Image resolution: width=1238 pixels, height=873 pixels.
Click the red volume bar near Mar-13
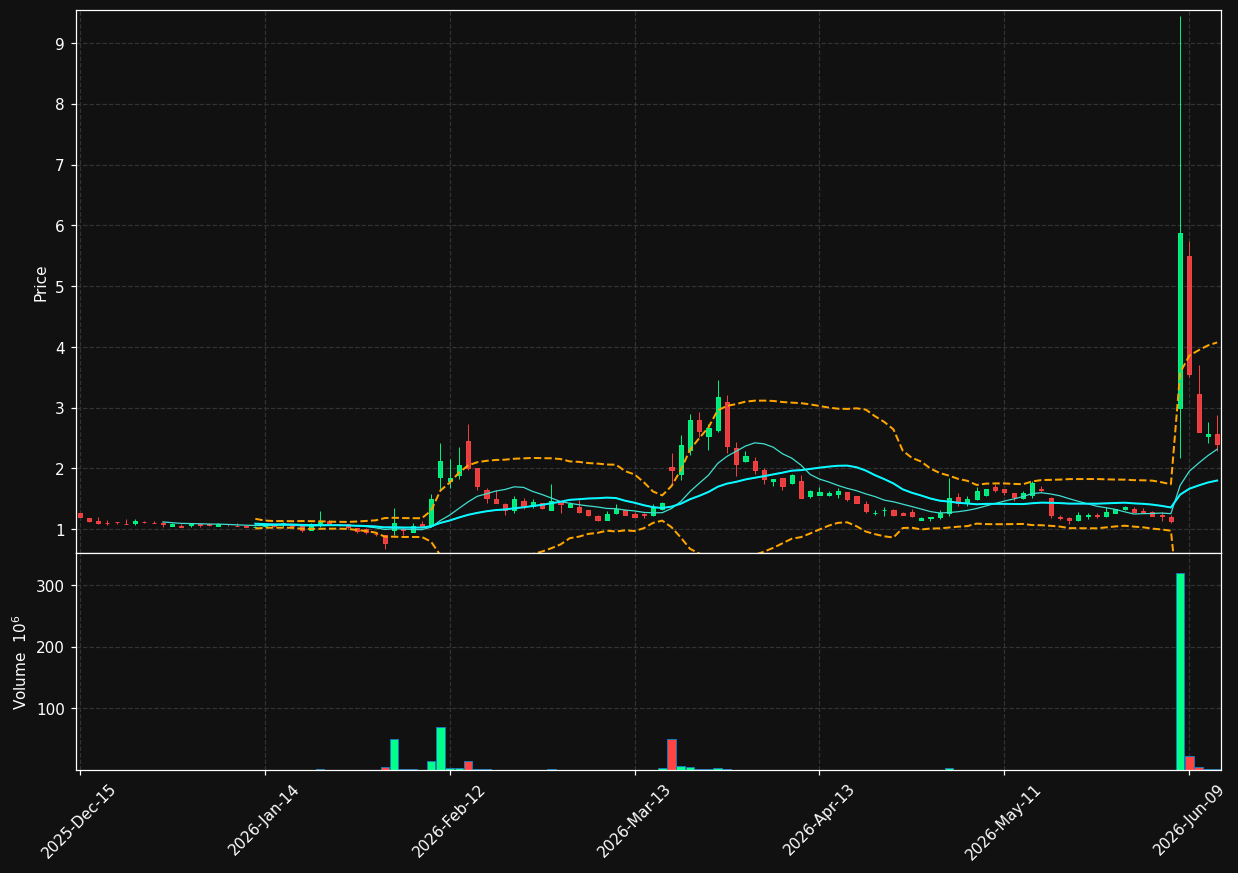(x=671, y=755)
